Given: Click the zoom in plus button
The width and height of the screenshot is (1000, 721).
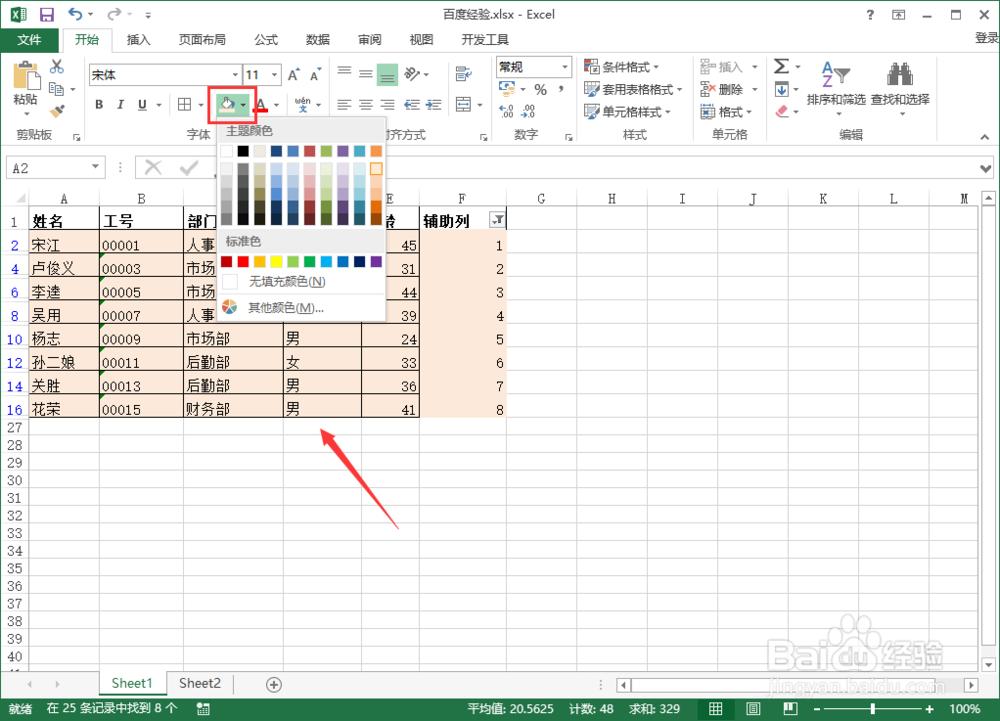Looking at the screenshot, I should point(929,709).
